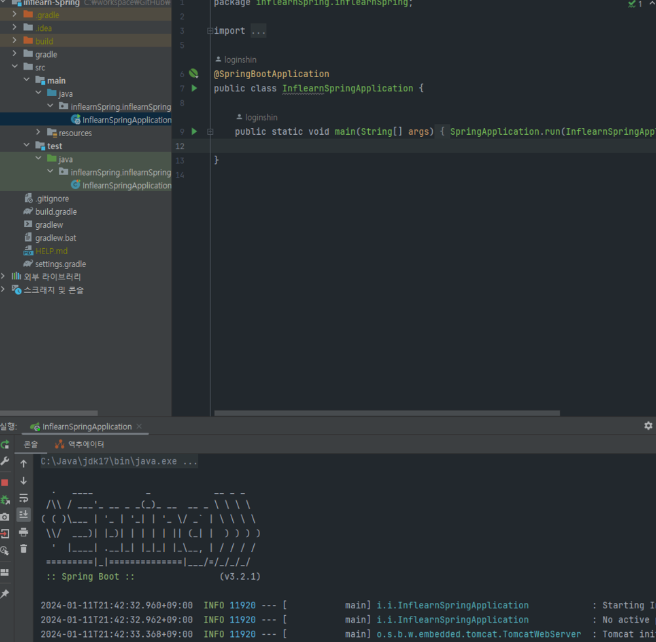This screenshot has height=642, width=656.
Task: Expand 외부 라이브러리 node
Action: click(3, 276)
